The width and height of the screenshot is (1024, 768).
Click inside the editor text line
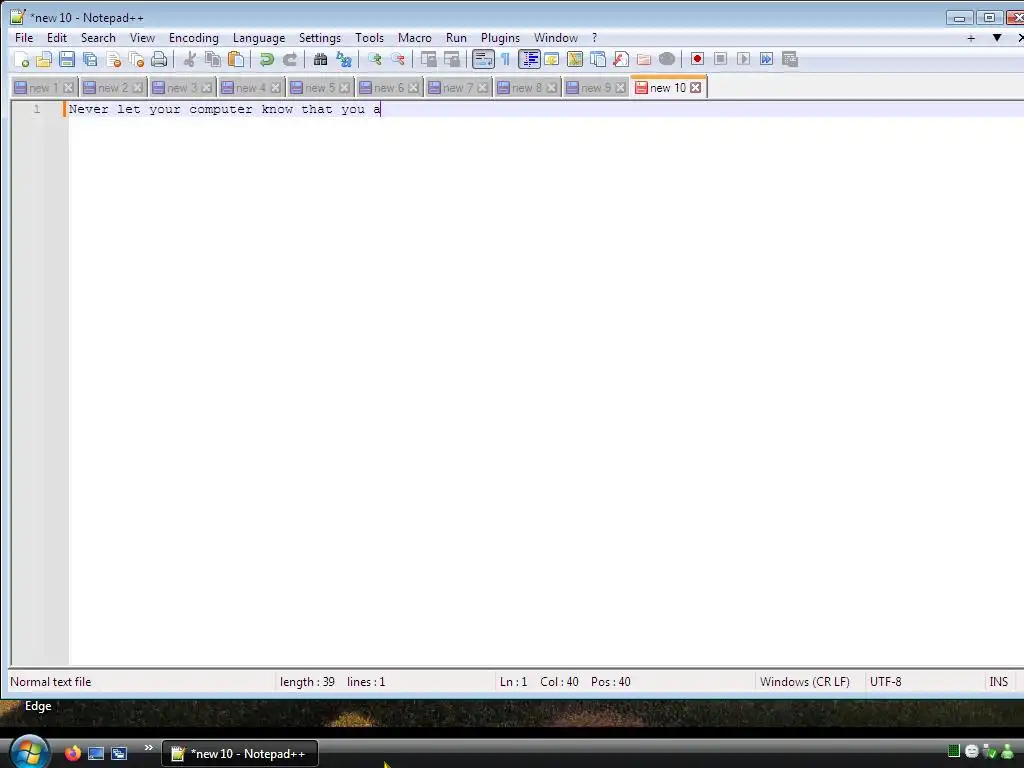(x=545, y=109)
